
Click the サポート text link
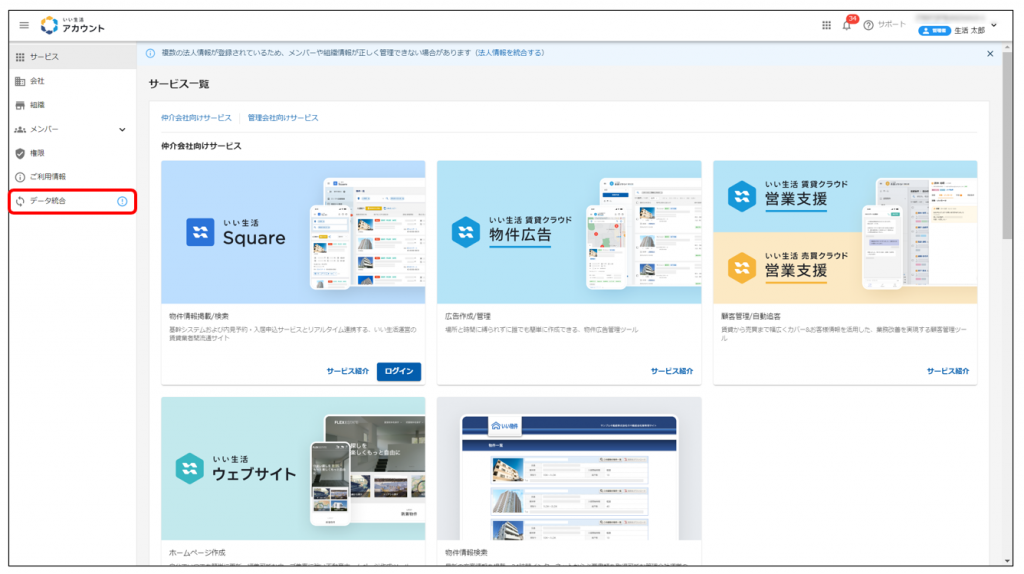click(x=891, y=25)
